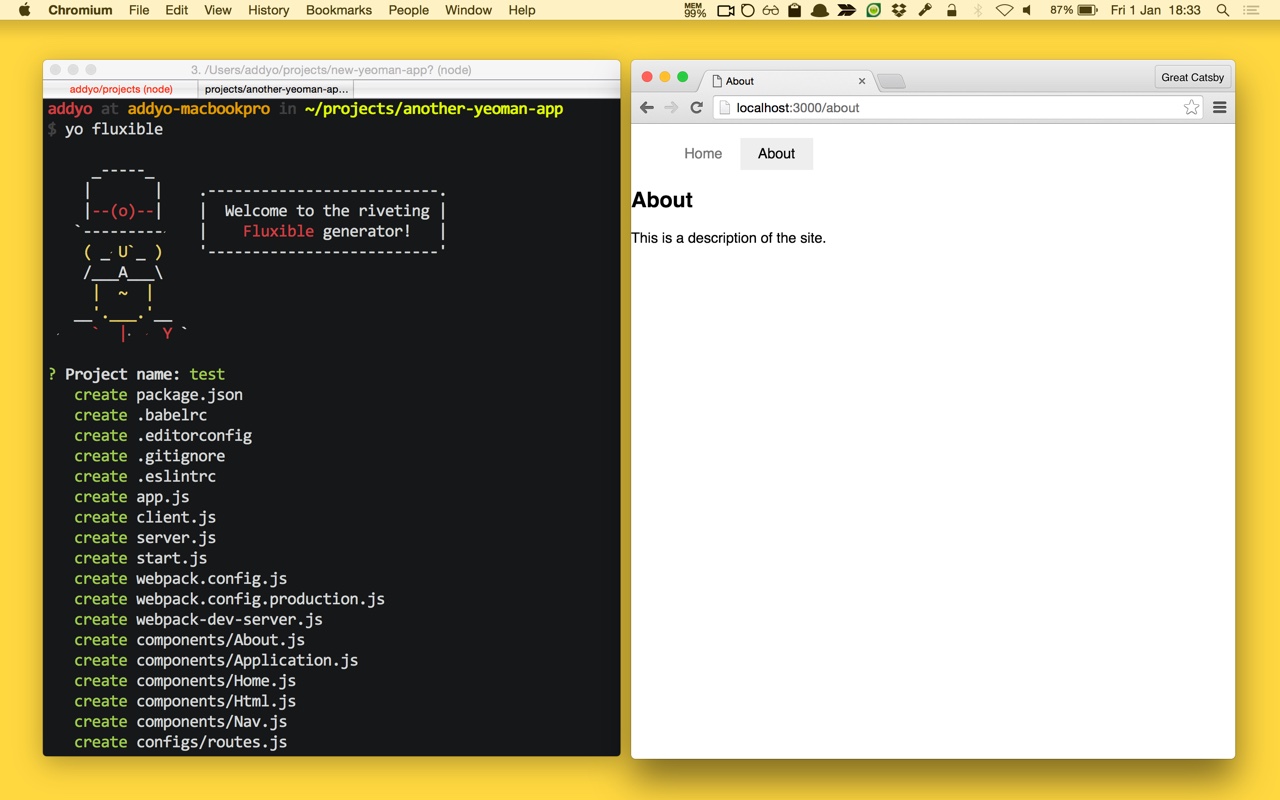Open the Wi-Fi status menu

tap(1003, 10)
